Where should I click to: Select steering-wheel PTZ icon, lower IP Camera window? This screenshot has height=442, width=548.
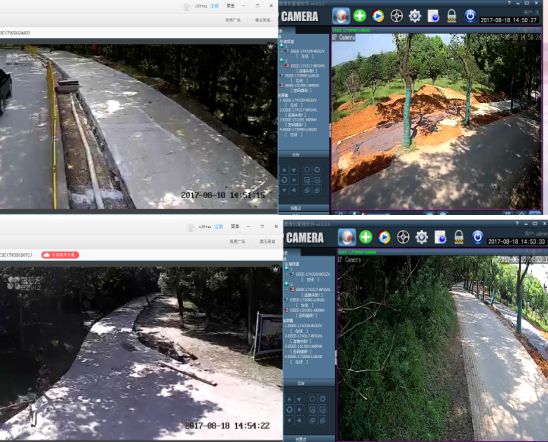tap(403, 237)
